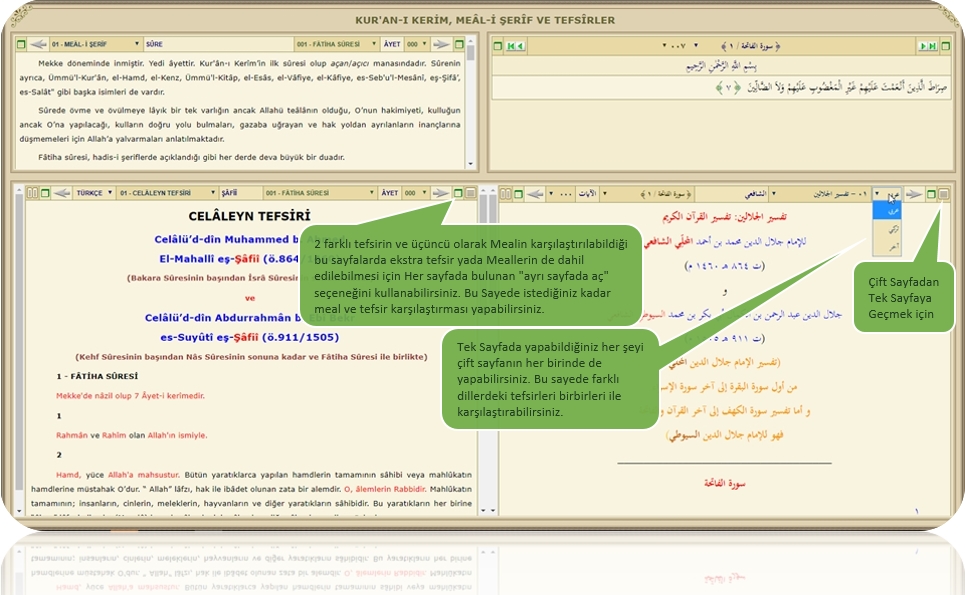Select the second language option in open dropdown
Viewport: 965px width, 595px height.
887,229
